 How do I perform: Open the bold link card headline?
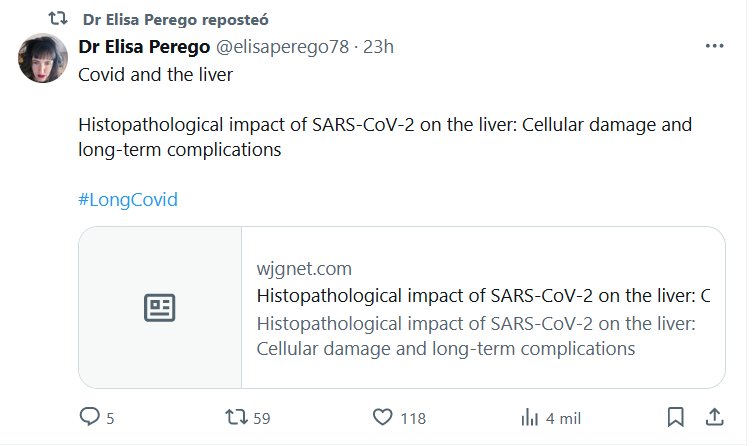coord(483,296)
